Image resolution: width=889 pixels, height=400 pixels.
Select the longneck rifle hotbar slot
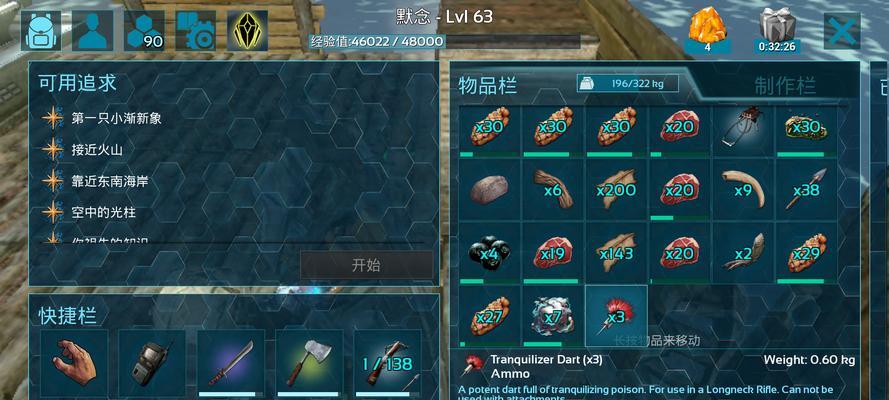pyautogui.click(x=388, y=363)
